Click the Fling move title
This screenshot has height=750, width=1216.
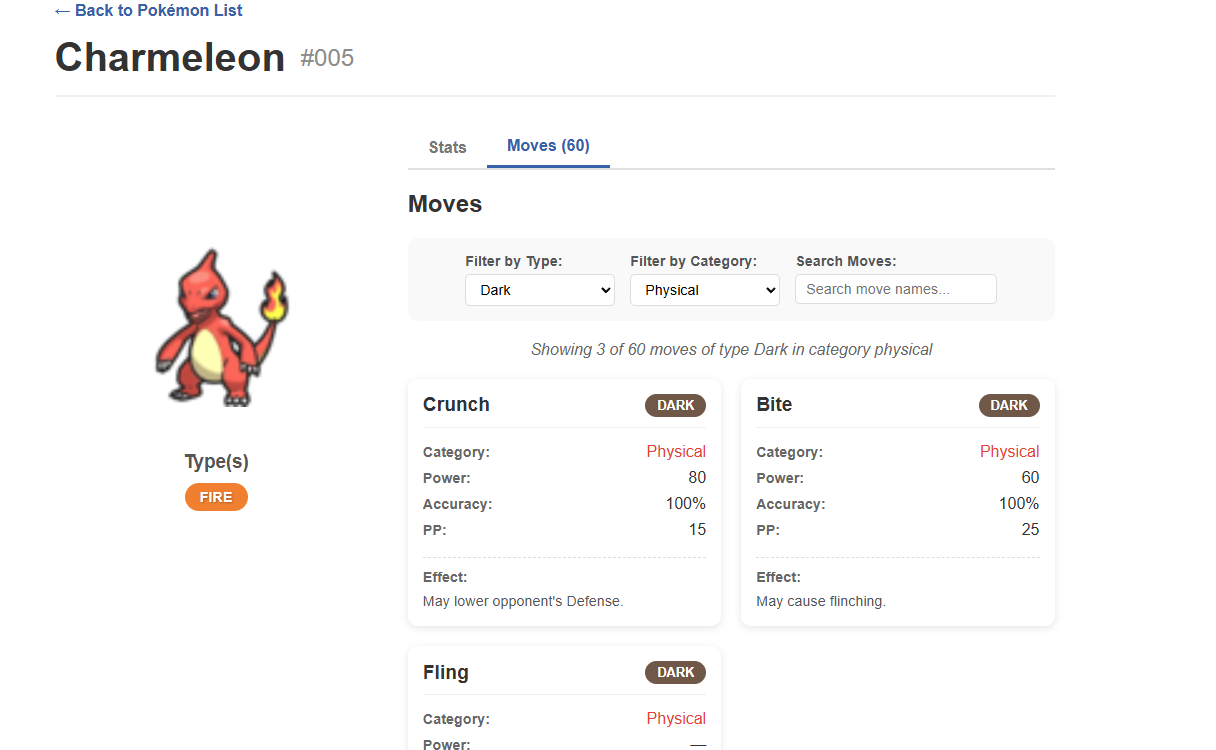(x=445, y=672)
